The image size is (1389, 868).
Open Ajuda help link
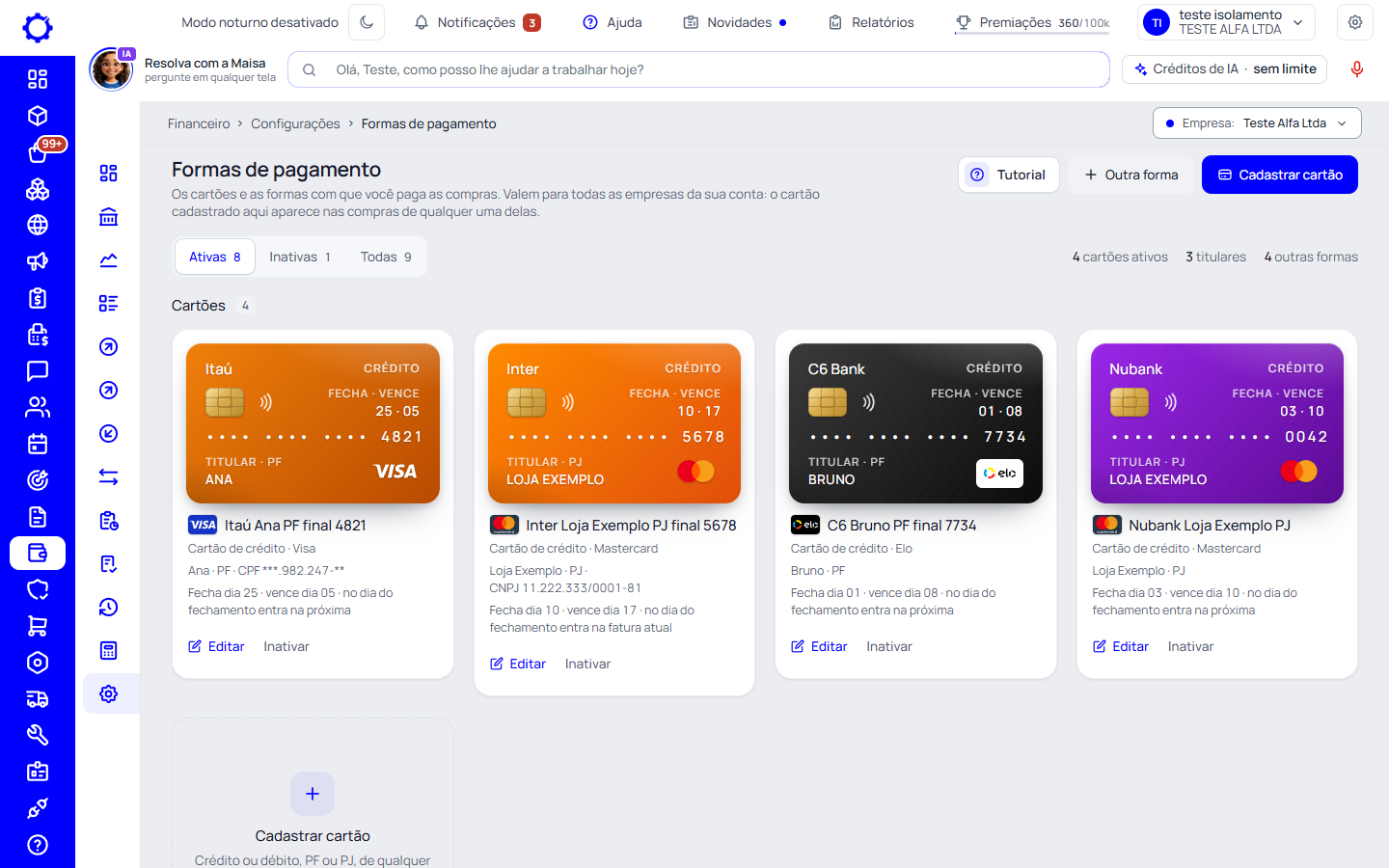coord(613,22)
